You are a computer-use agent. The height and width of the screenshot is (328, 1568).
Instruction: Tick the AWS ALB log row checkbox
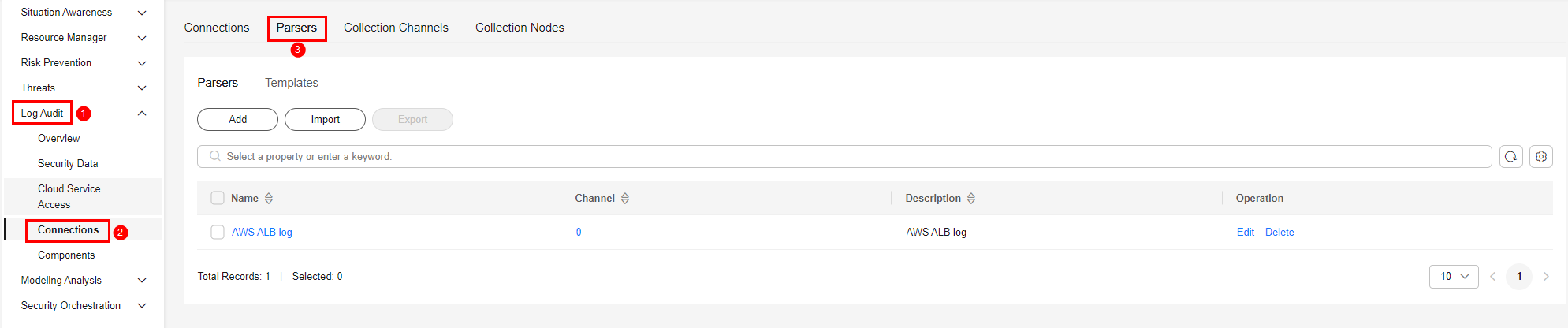(x=218, y=233)
